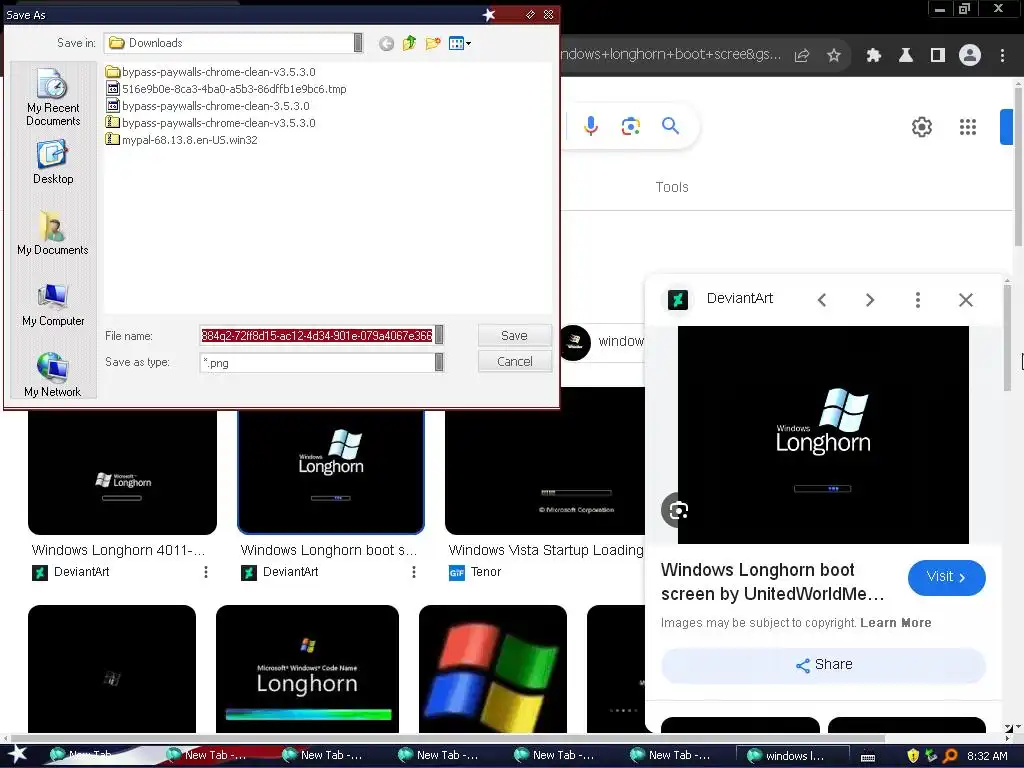
Task: Open Windows Longhorn 4011 thumbnail
Action: tap(122, 472)
